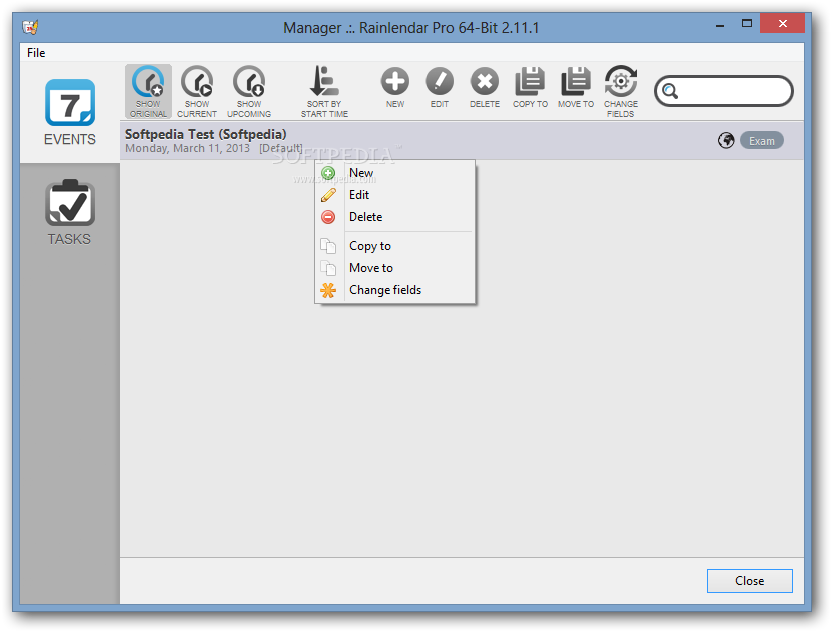
Task: Choose Copy to from the context menu
Action: point(395,246)
